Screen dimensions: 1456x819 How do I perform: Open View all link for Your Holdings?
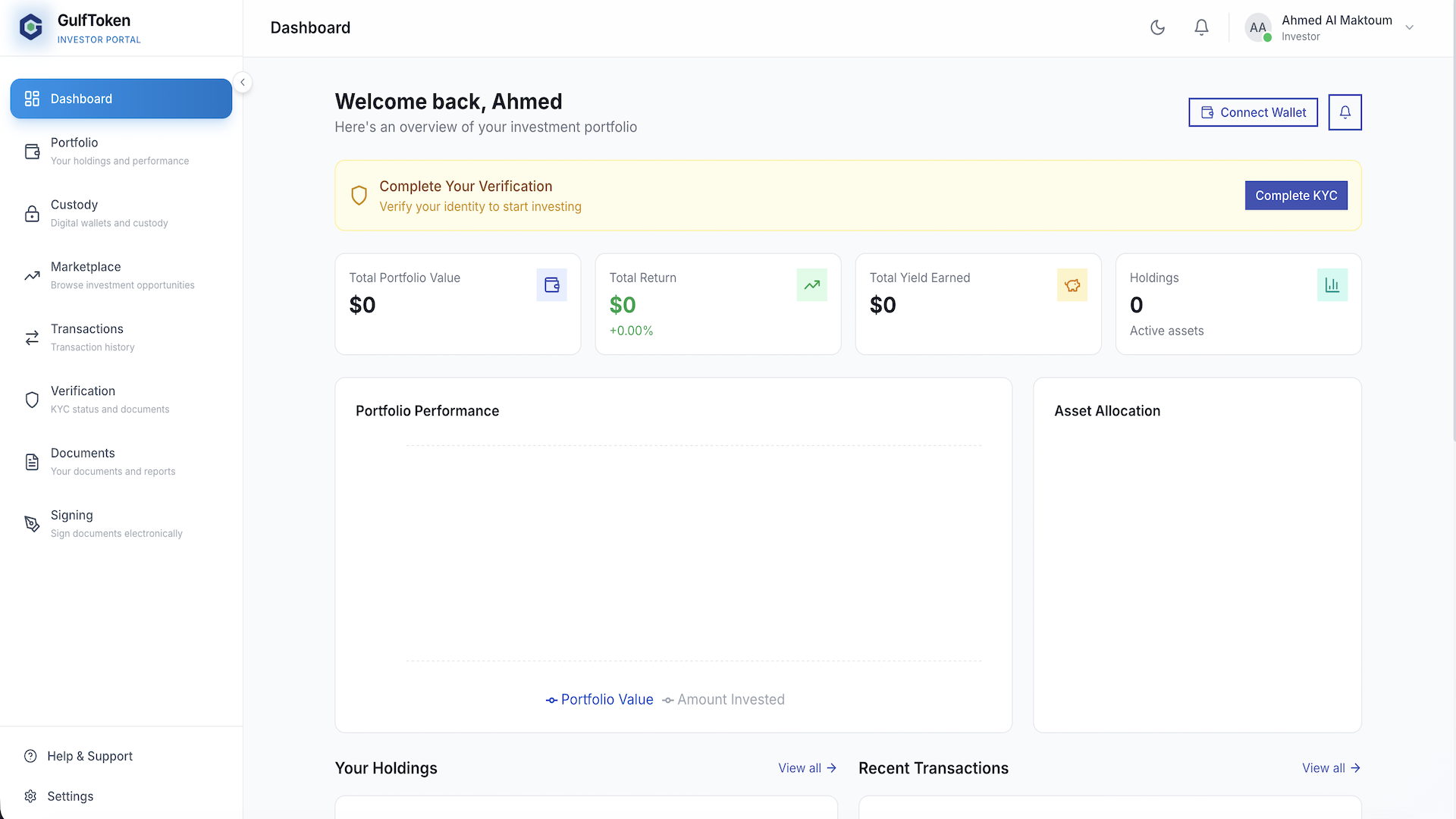click(807, 768)
